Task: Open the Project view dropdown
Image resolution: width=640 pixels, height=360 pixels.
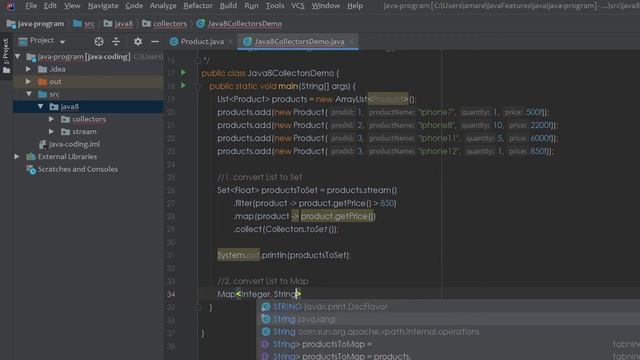Action: coord(62,42)
